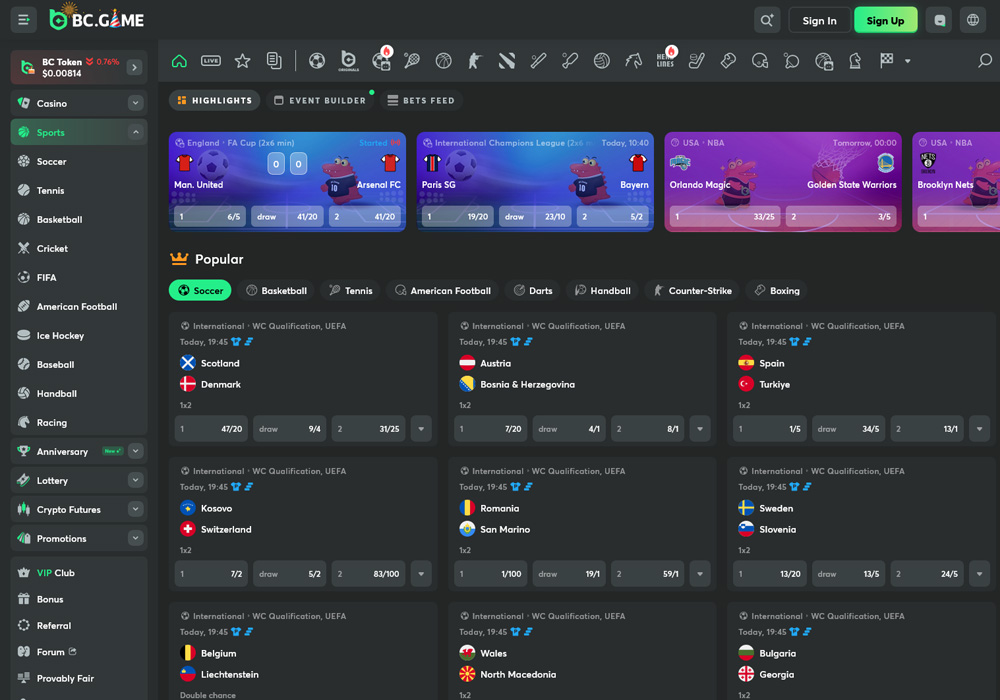This screenshot has height=700, width=1000.
Task: Select the Basketball filter chip under Popular
Action: pyautogui.click(x=277, y=290)
